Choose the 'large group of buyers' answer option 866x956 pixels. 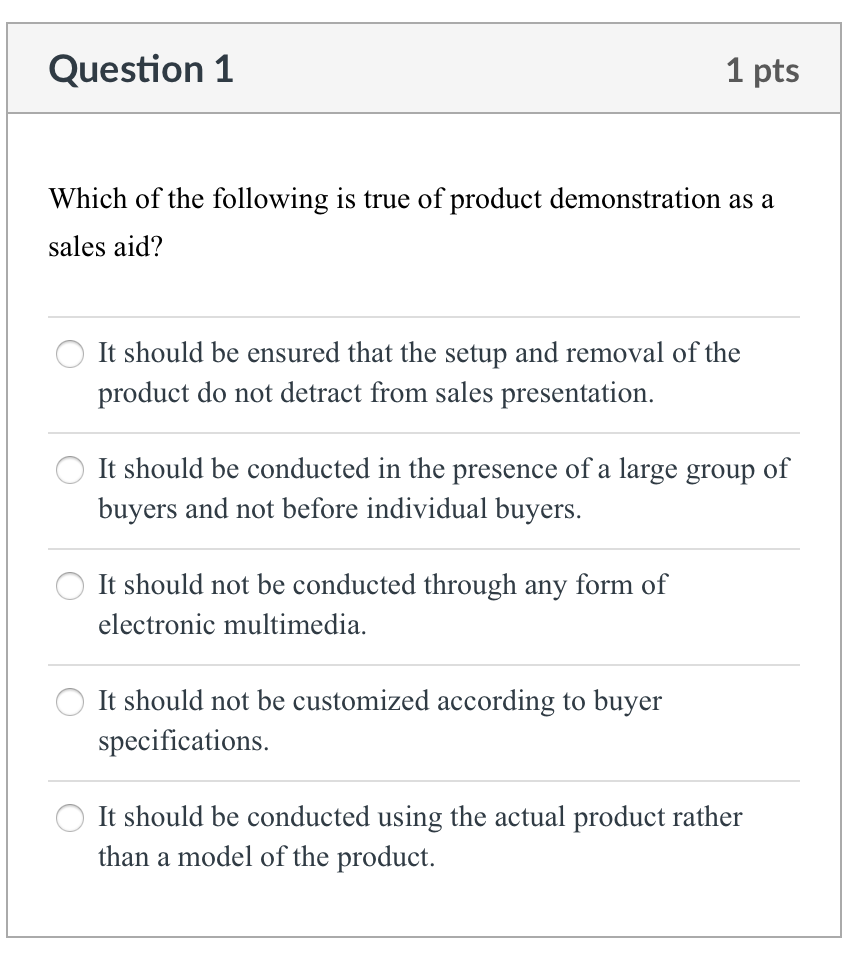pos(69,469)
